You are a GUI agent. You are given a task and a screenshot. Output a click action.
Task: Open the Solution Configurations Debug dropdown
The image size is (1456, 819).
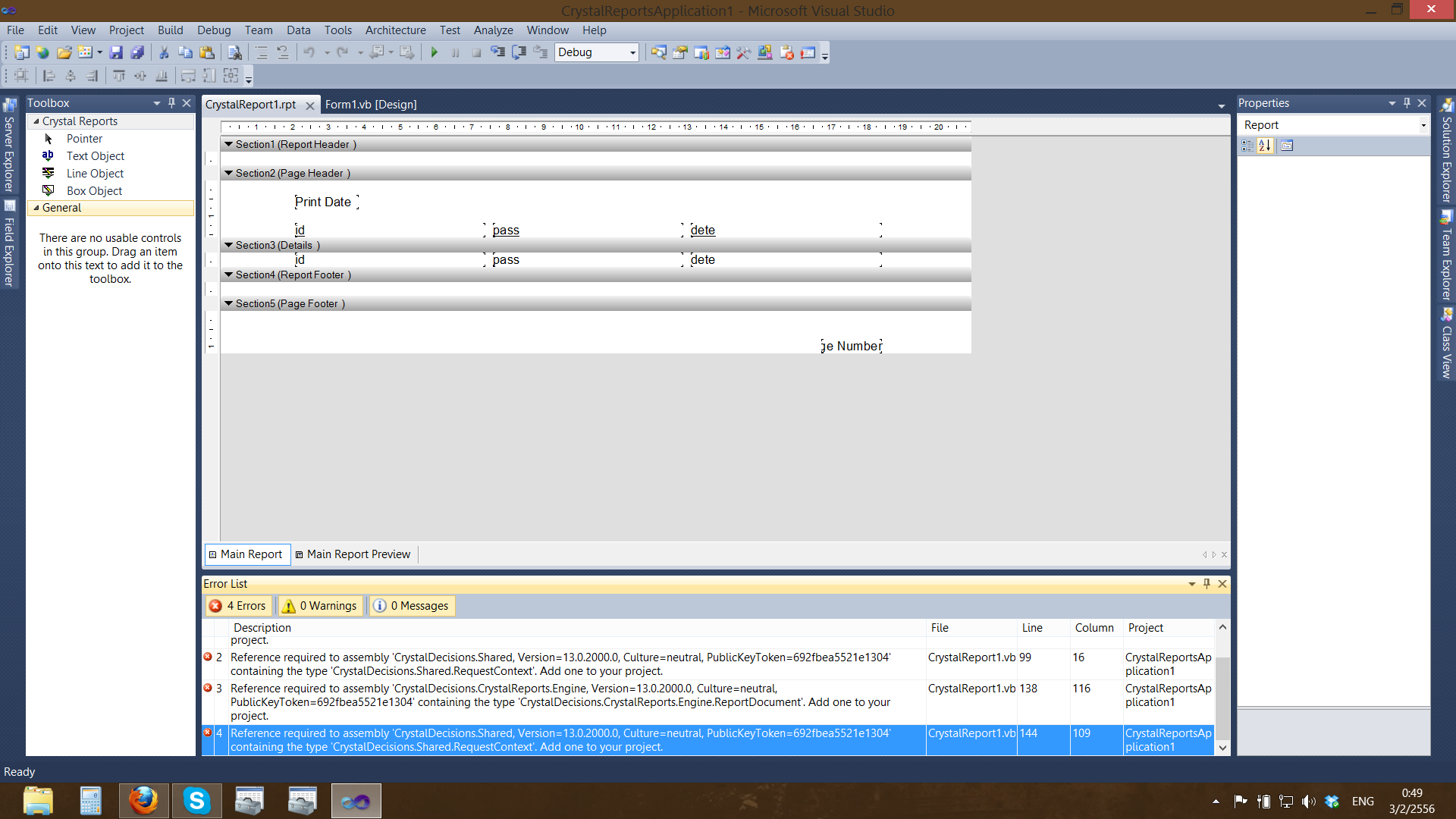coord(597,52)
